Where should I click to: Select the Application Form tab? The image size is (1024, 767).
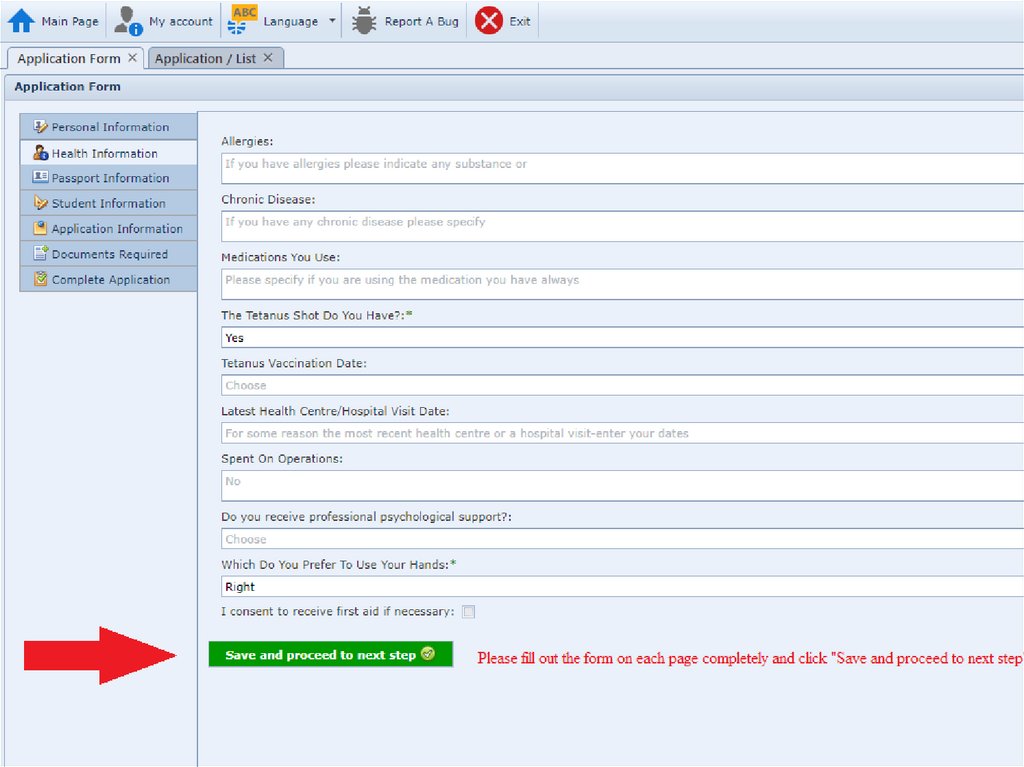point(68,58)
